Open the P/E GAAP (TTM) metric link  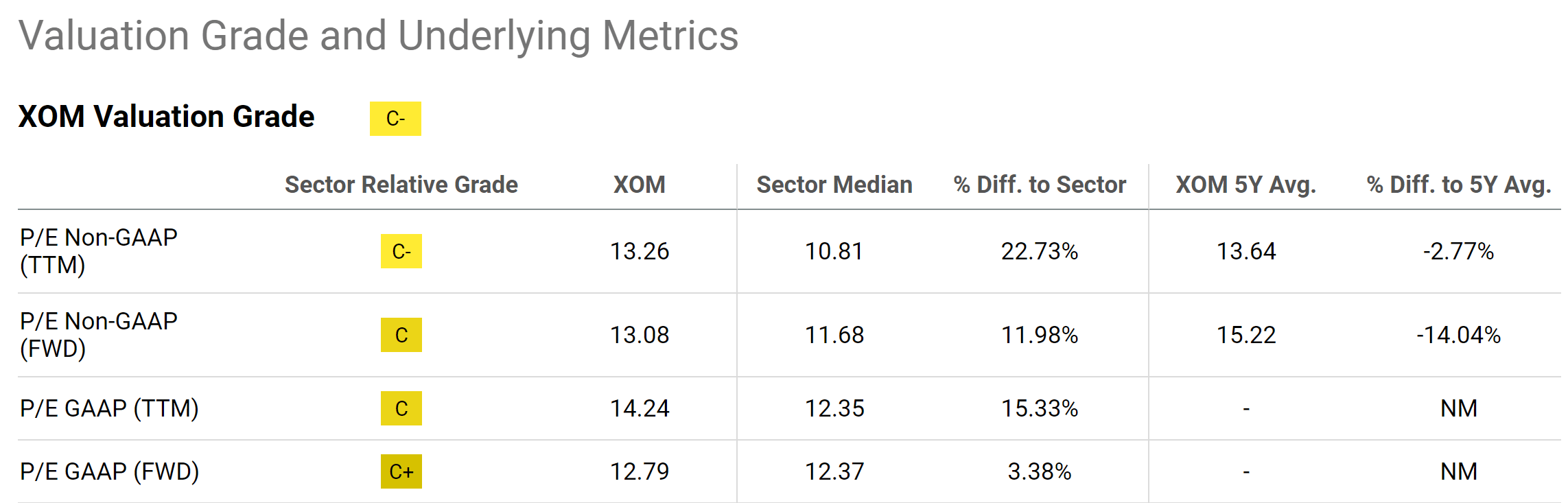coord(109,408)
